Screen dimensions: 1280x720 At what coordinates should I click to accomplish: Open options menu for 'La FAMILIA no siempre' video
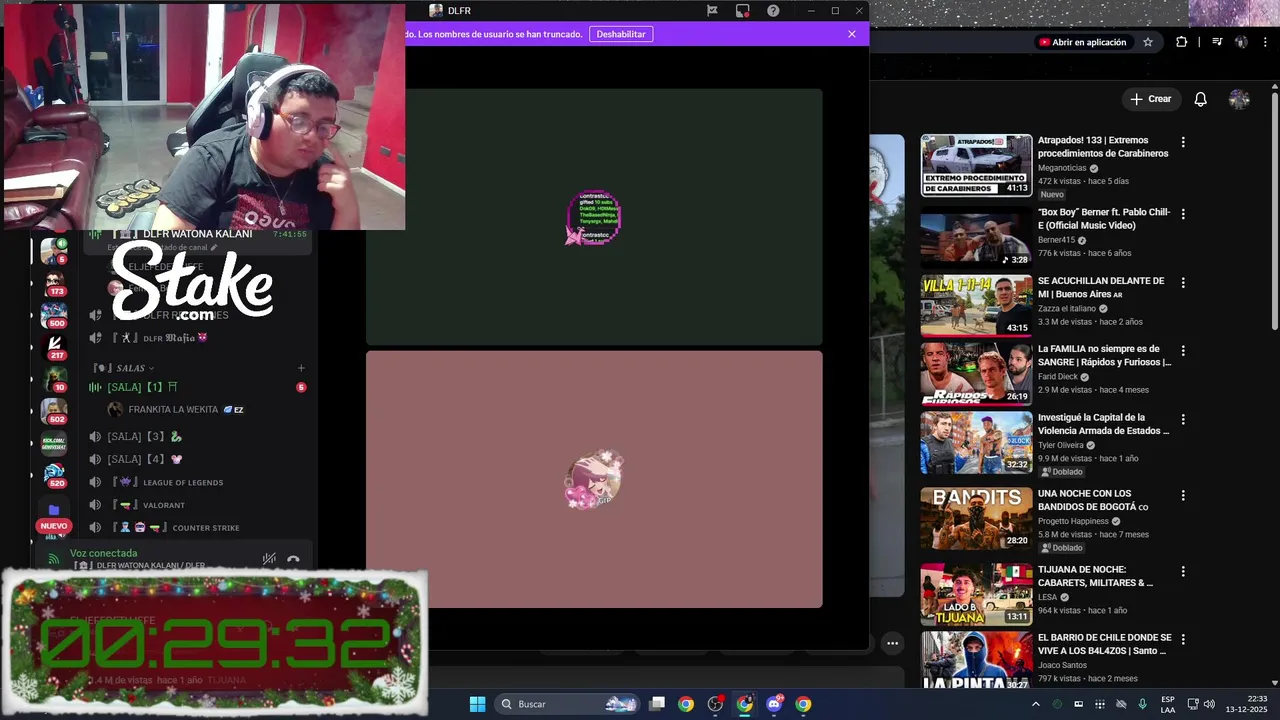tap(1183, 351)
